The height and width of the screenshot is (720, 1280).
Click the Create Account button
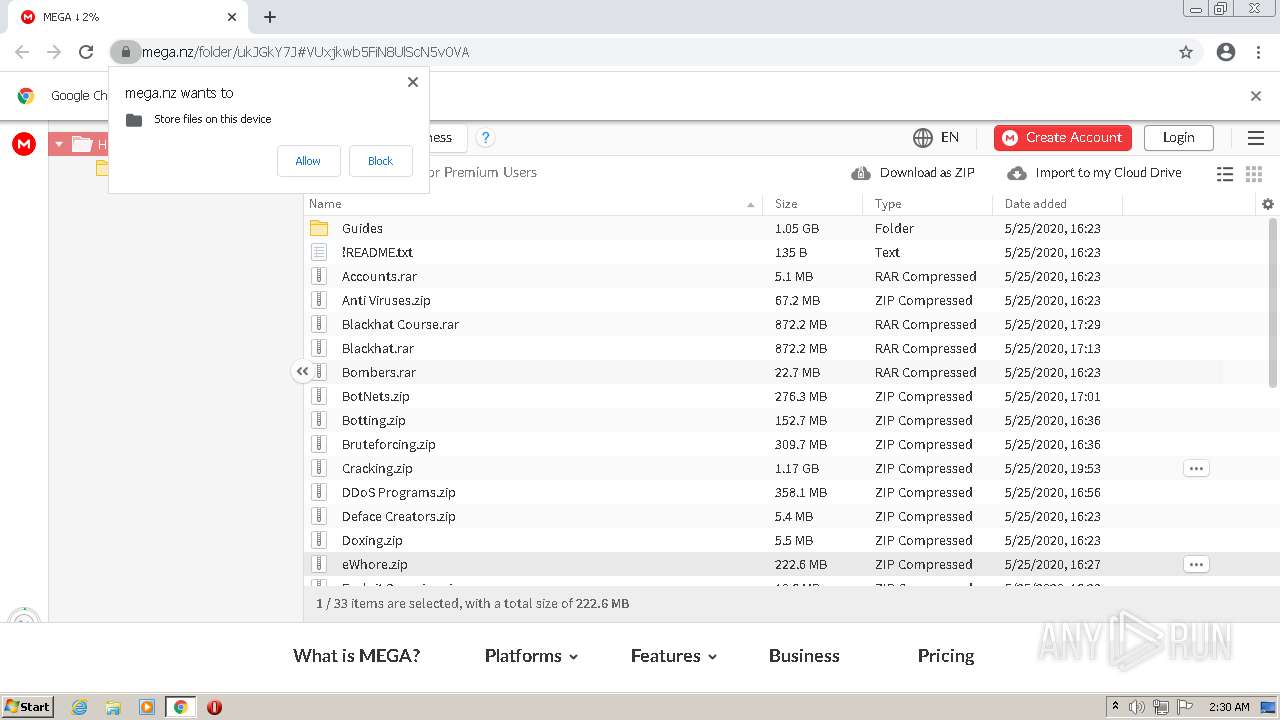pyautogui.click(x=1063, y=138)
